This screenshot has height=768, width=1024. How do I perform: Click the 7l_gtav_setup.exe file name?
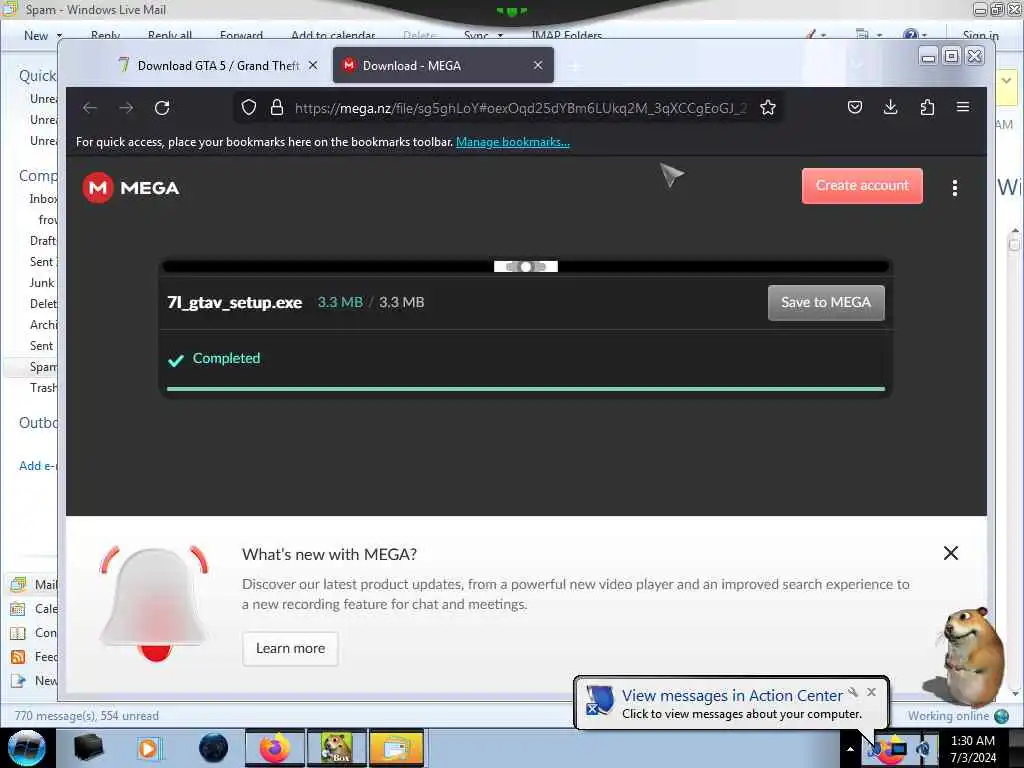click(x=234, y=302)
